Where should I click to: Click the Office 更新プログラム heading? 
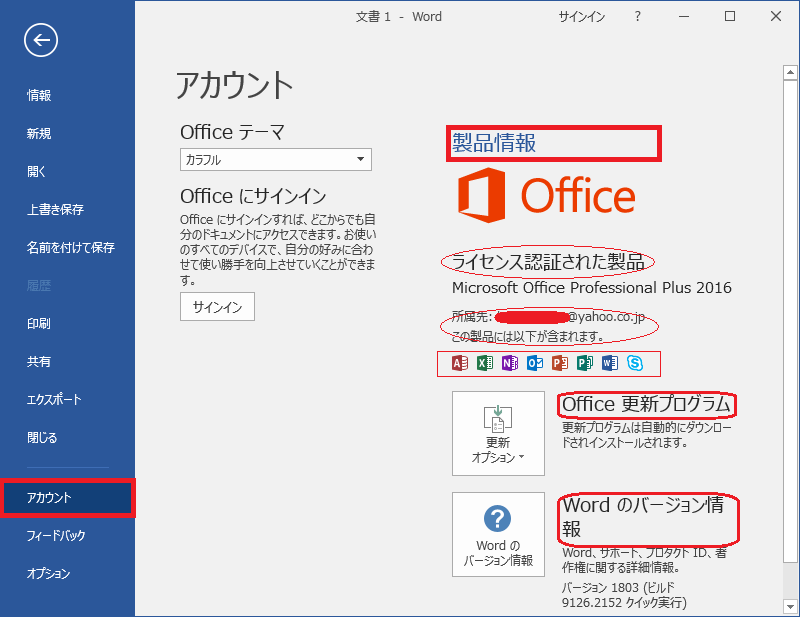646,404
